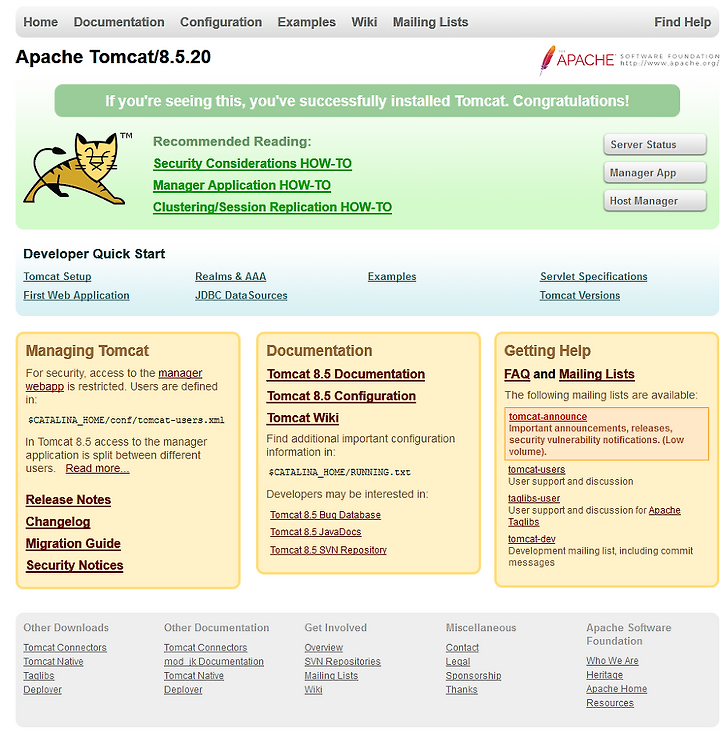Open Manager Application HOW-TO link
The width and height of the screenshot is (720, 732).
coord(242,185)
